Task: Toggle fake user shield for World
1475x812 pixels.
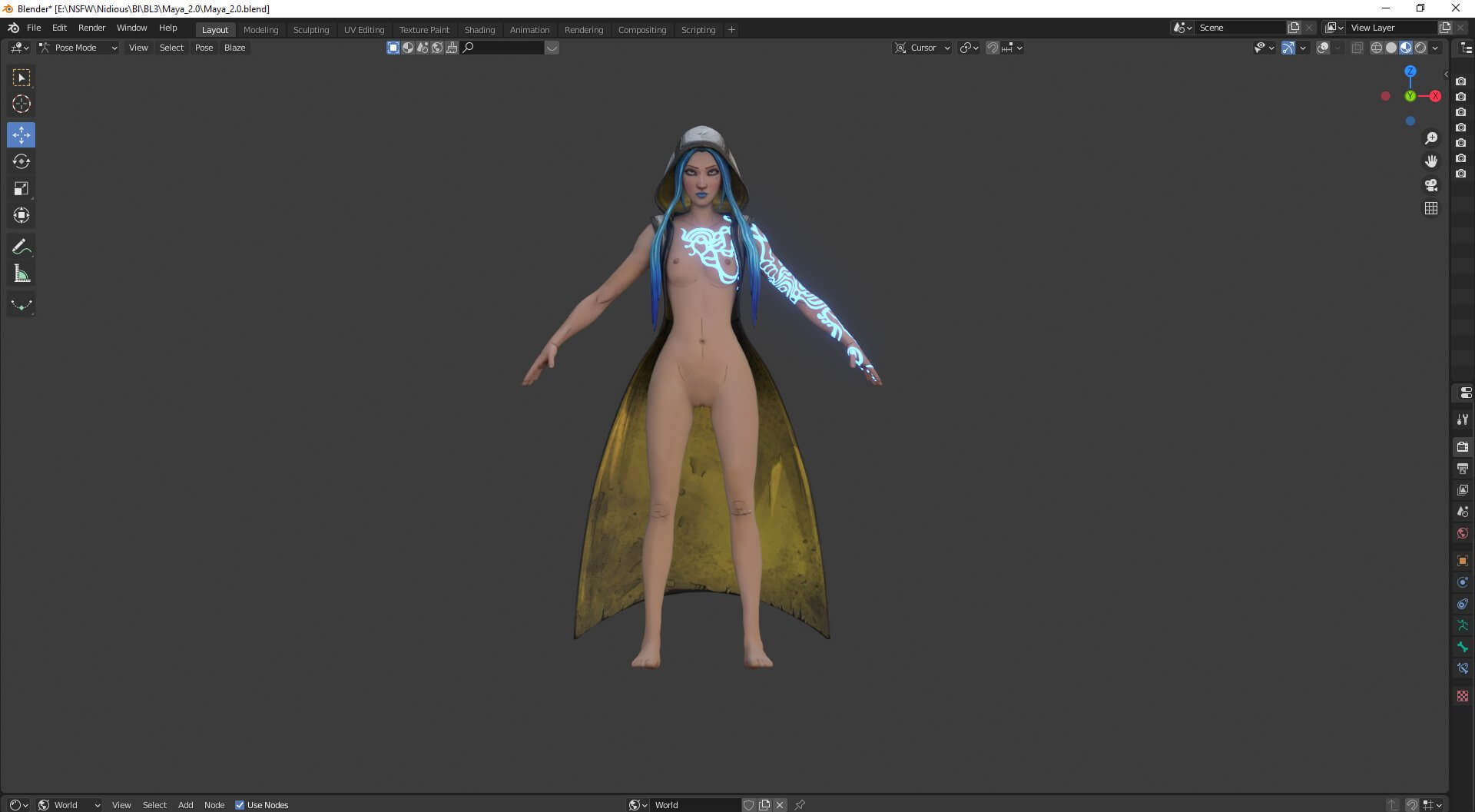Action: click(x=749, y=804)
